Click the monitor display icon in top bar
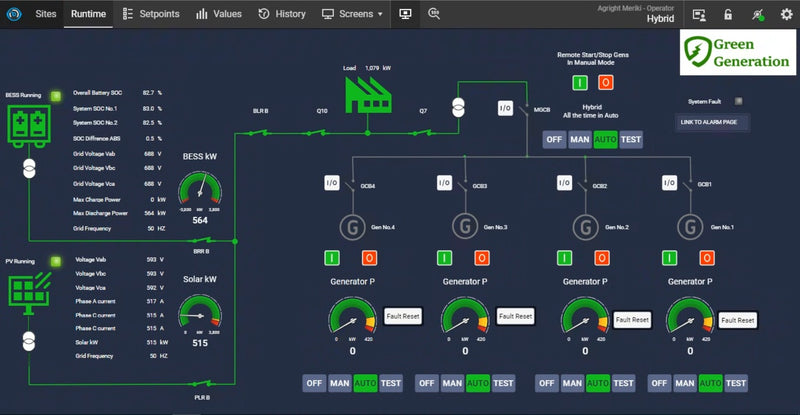This screenshot has width=800, height=415. click(x=405, y=14)
